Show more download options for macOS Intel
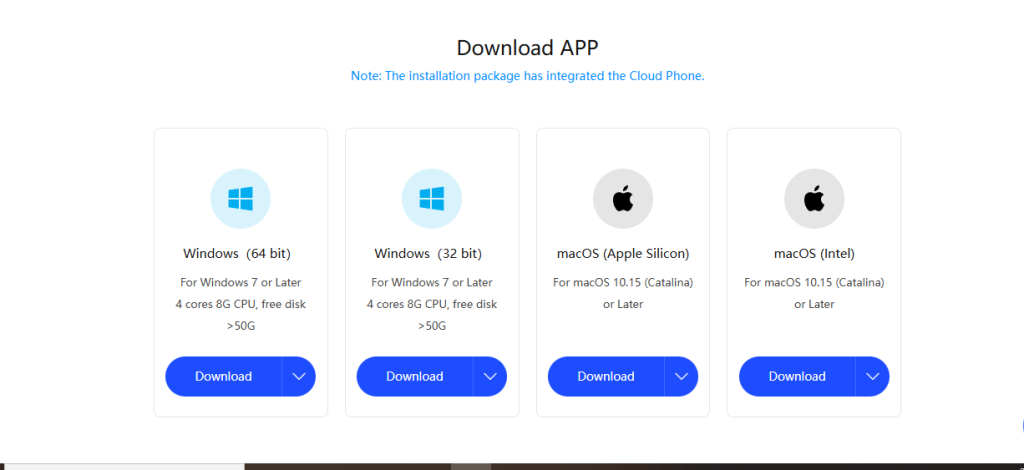Image resolution: width=1024 pixels, height=470 pixels. (x=872, y=376)
